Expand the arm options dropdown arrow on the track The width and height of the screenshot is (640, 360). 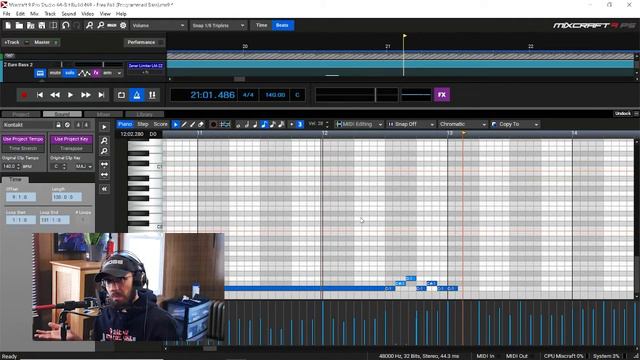119,73
